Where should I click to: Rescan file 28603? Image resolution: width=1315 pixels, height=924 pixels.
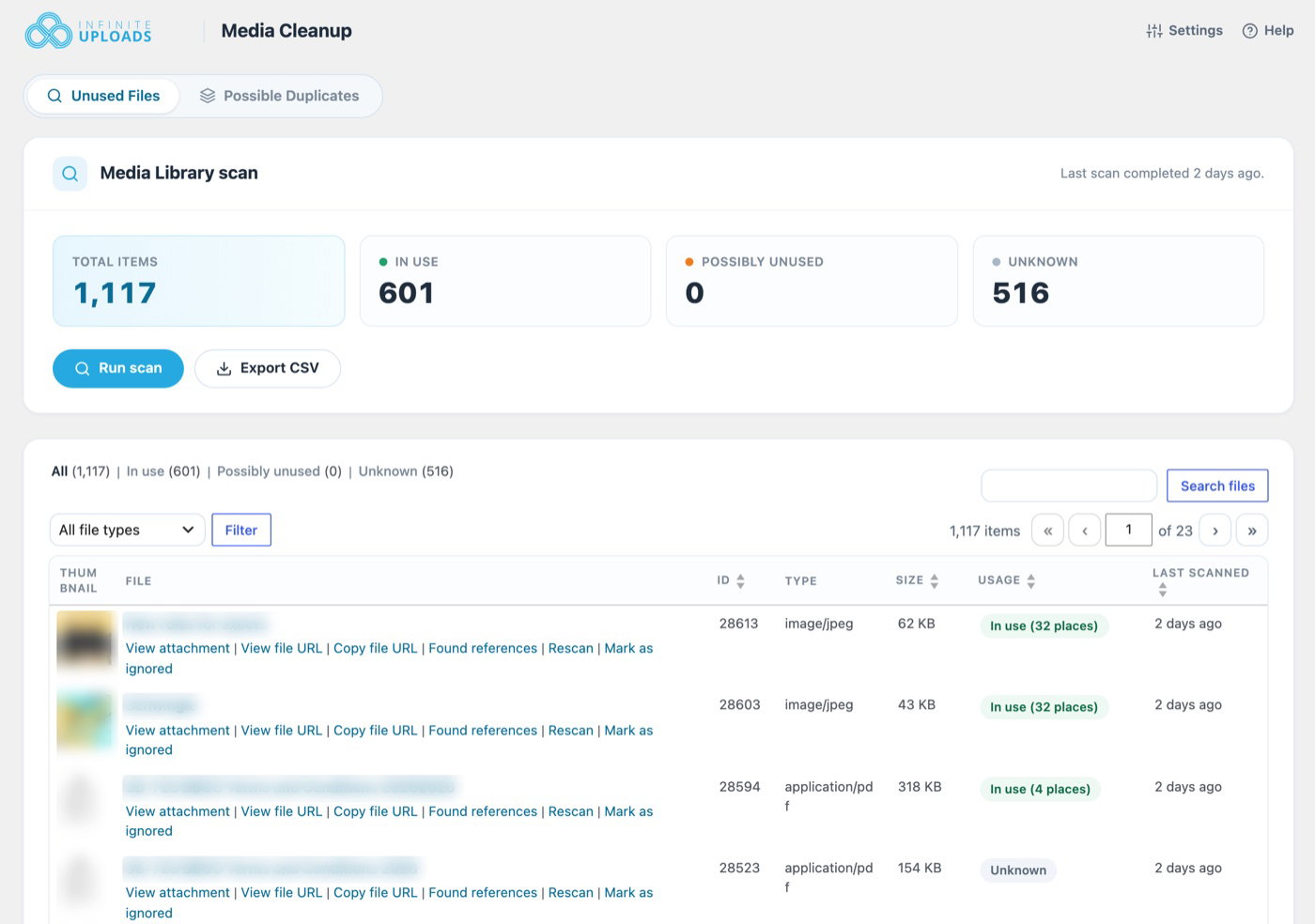pyautogui.click(x=571, y=730)
